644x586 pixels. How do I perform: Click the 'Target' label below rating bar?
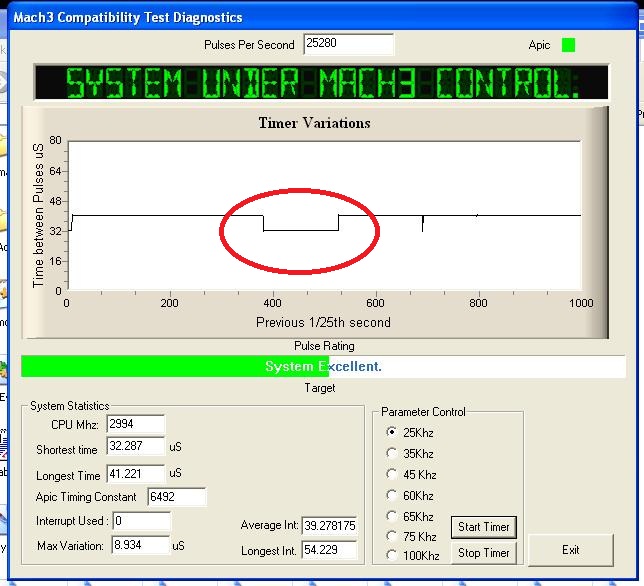pos(320,388)
